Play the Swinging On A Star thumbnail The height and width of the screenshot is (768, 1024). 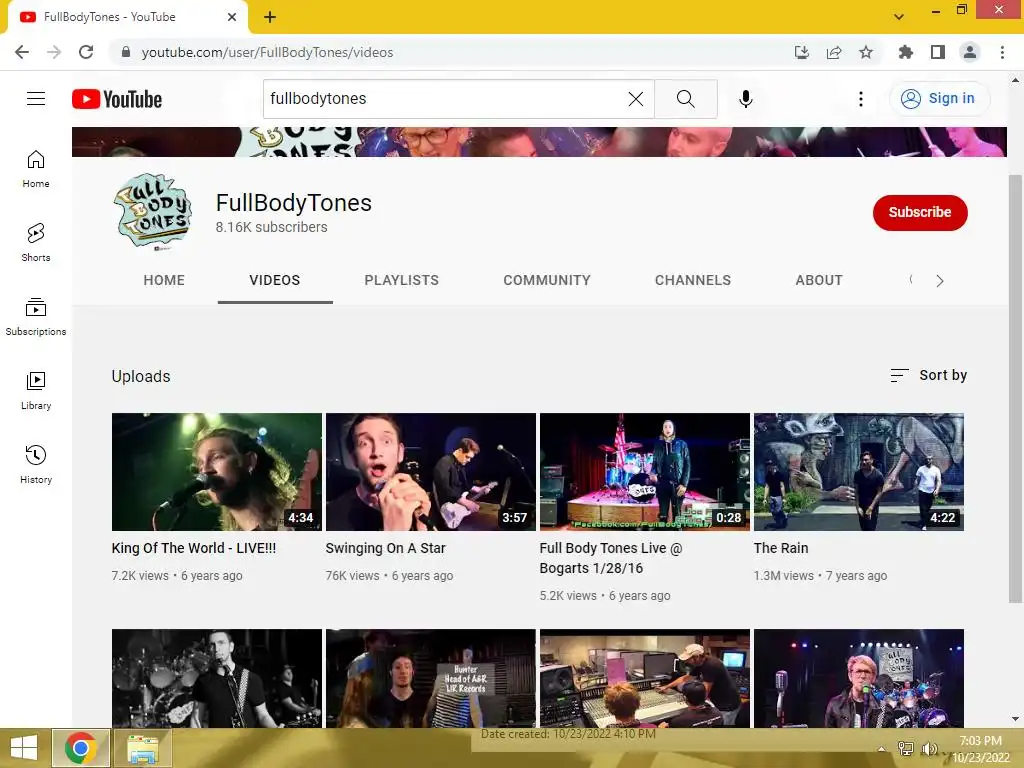tap(430, 472)
